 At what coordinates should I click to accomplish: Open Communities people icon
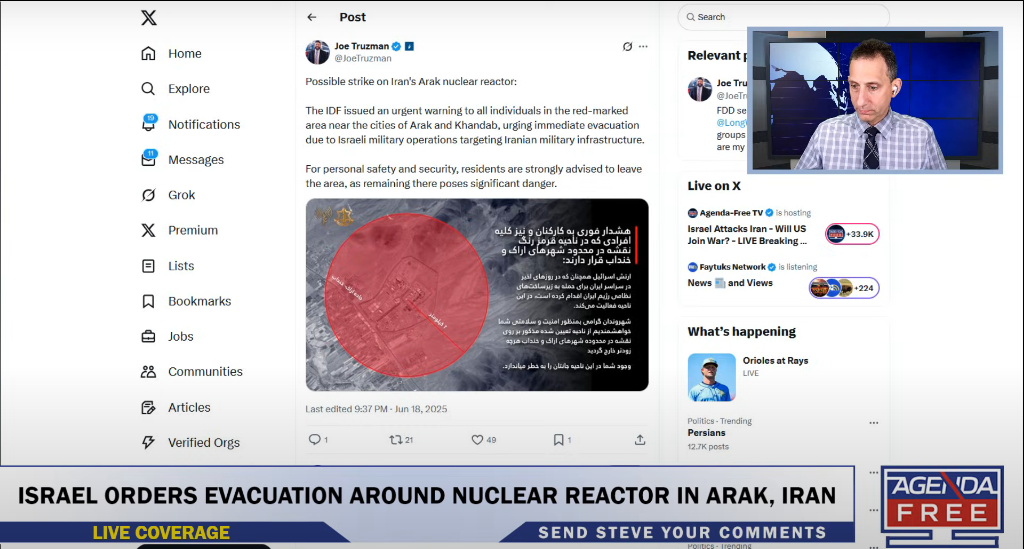click(148, 372)
